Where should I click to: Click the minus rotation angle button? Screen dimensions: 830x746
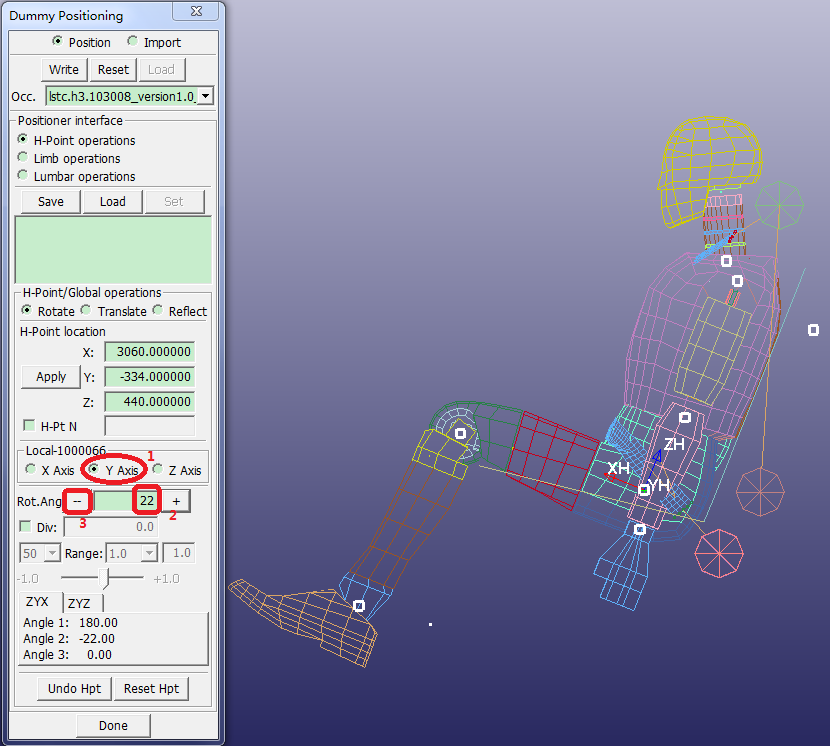click(x=79, y=500)
